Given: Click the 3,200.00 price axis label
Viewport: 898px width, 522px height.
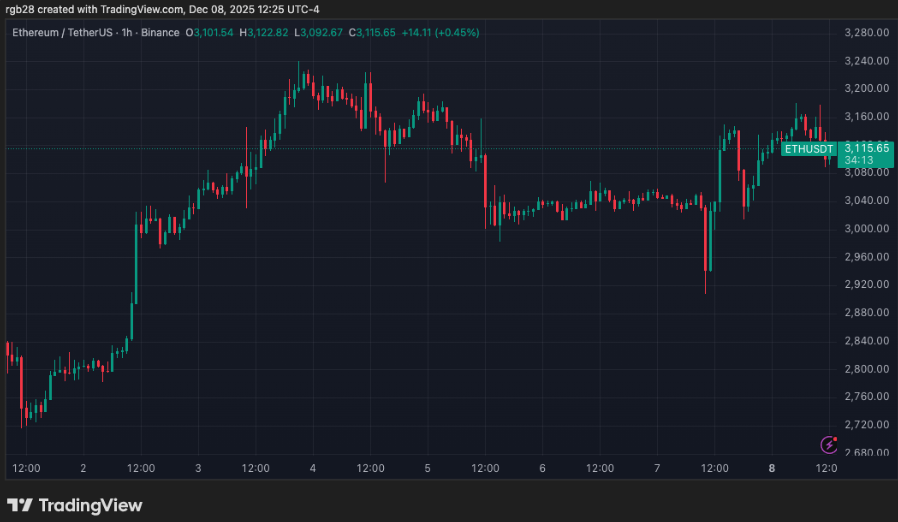Looking at the screenshot, I should coord(867,88).
